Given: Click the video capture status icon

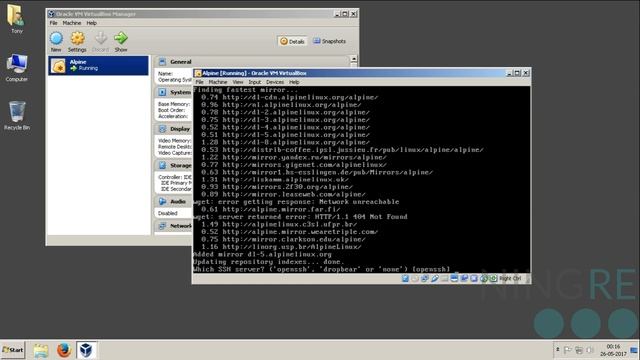Looking at the screenshot, I should point(464,278).
